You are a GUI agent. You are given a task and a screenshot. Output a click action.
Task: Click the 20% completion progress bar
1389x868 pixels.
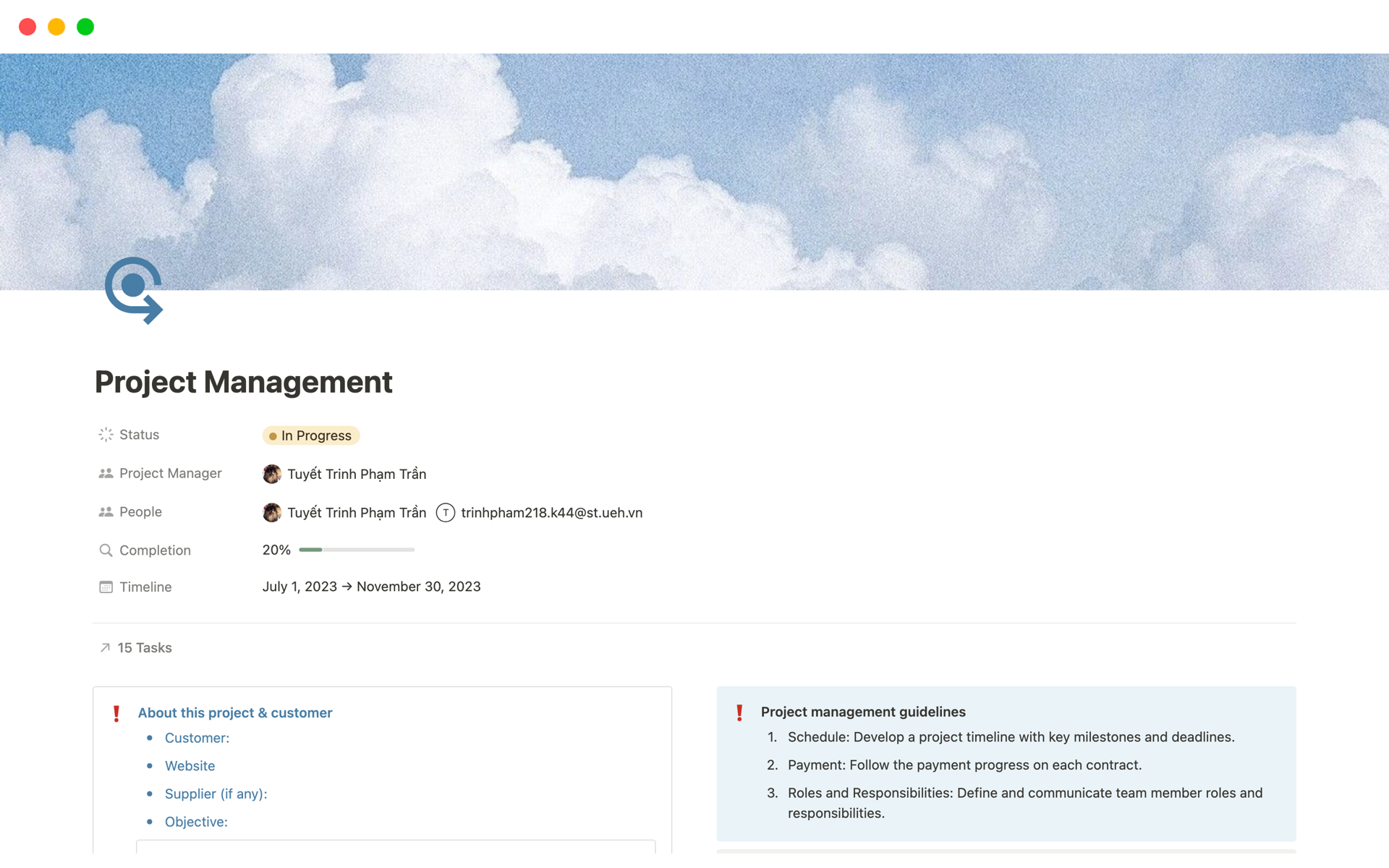click(356, 549)
